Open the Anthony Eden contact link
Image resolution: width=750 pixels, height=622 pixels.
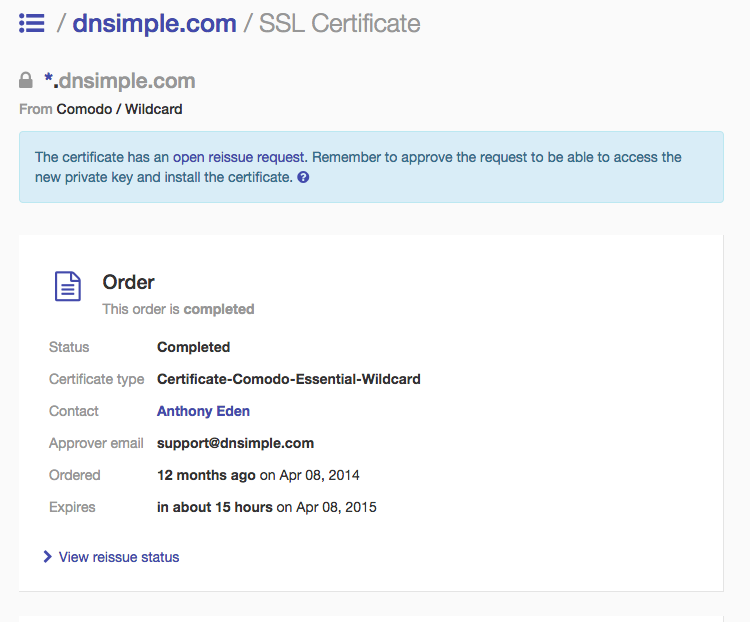pyautogui.click(x=203, y=411)
